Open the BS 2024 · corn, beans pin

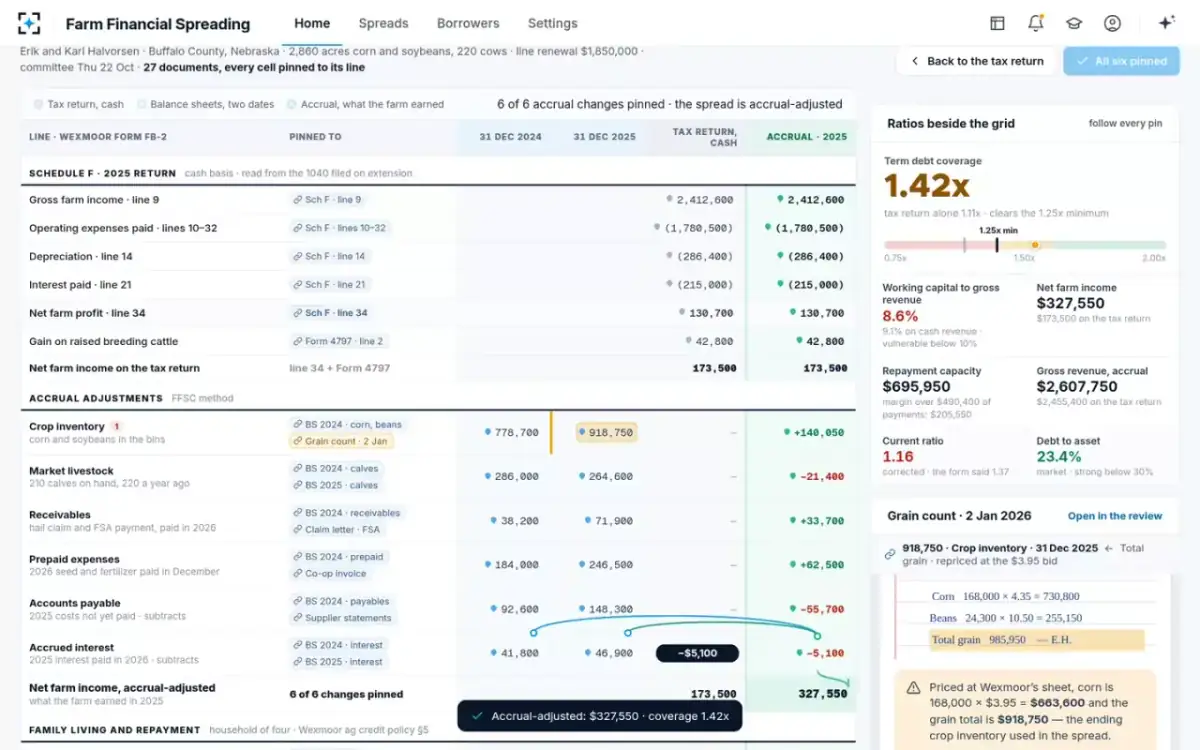tap(347, 424)
